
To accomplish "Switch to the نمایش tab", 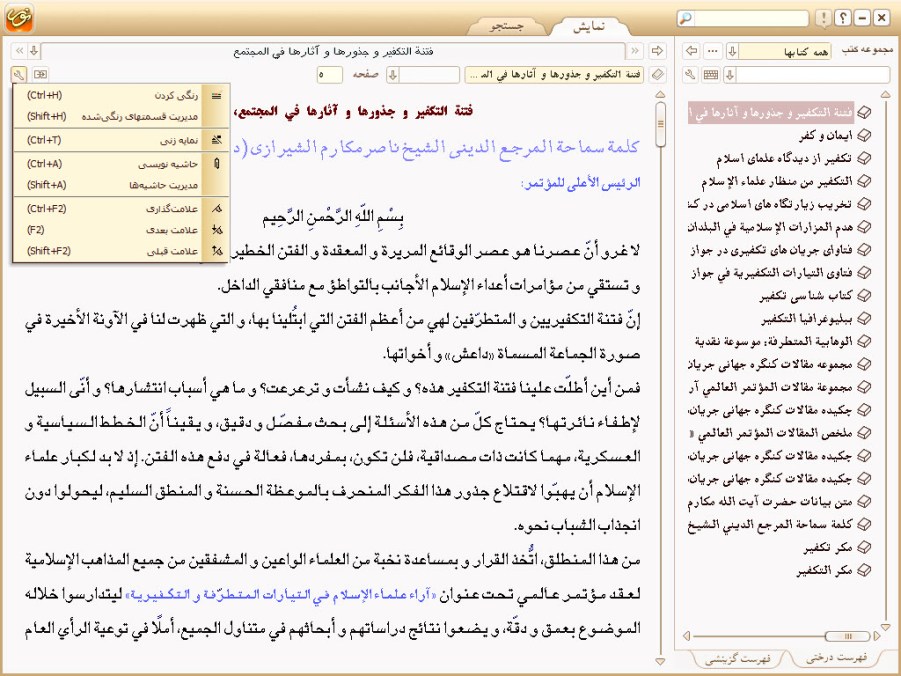I will [589, 26].
